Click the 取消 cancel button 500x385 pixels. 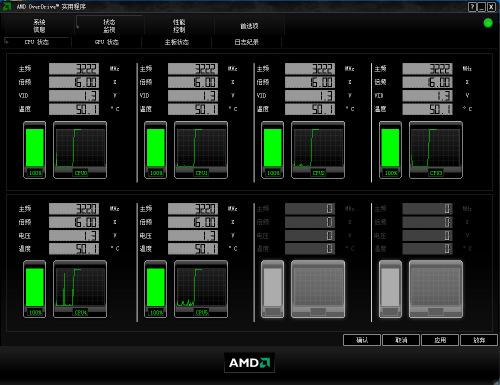coord(401,340)
